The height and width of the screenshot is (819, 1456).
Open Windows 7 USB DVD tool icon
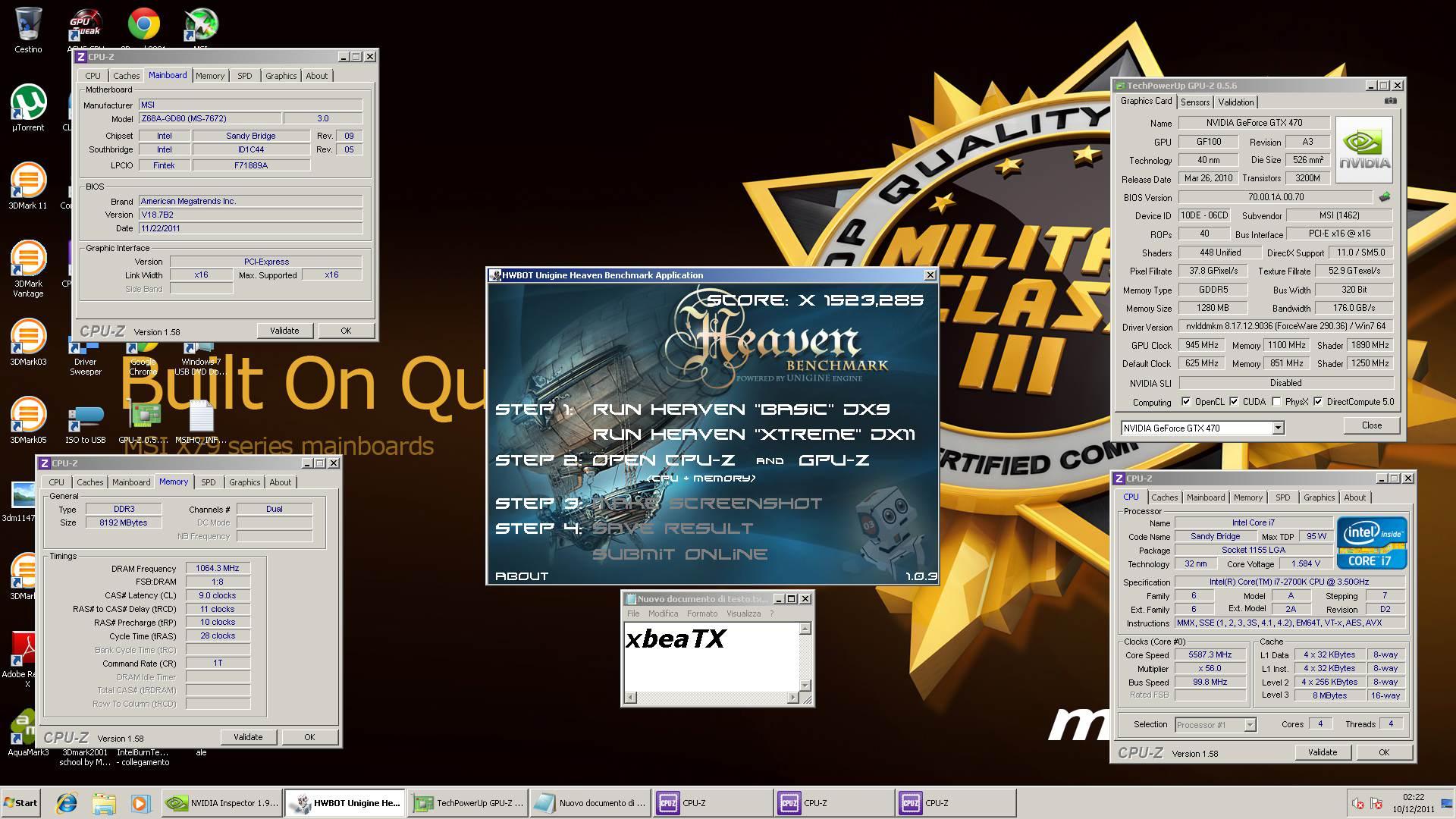201,358
